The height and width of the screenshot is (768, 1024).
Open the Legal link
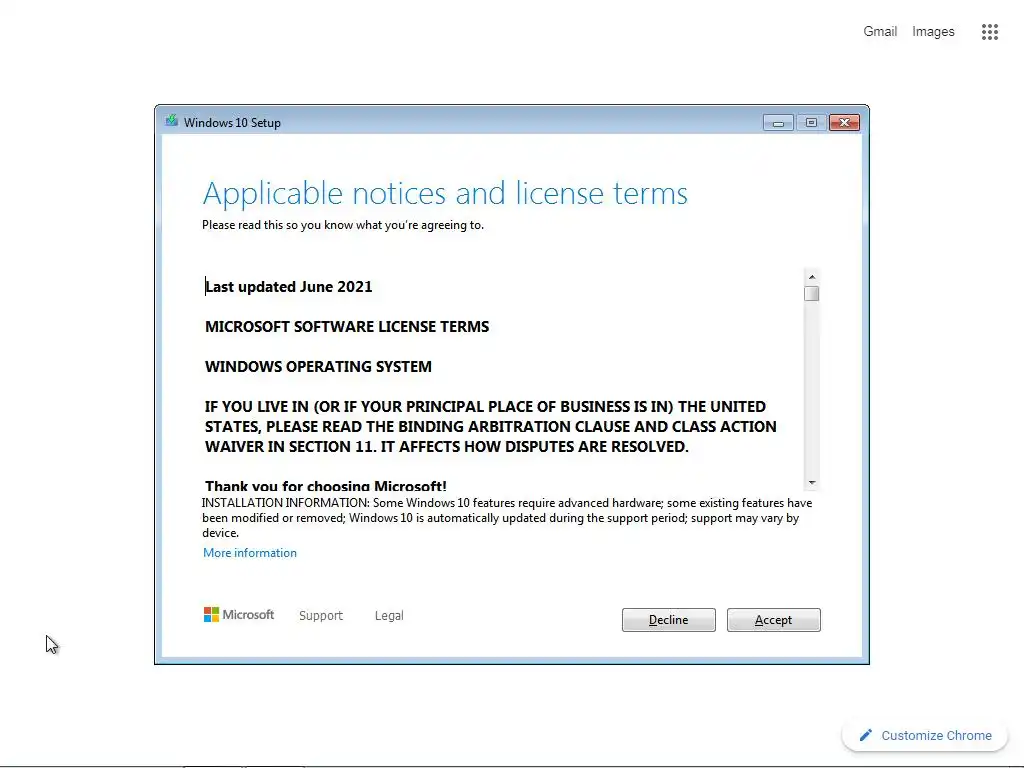click(389, 615)
